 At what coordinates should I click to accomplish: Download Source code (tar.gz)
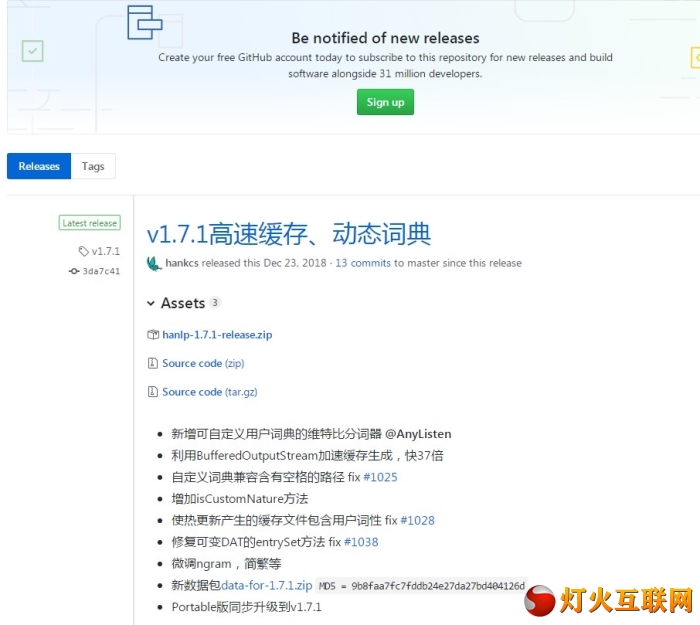click(x=210, y=392)
